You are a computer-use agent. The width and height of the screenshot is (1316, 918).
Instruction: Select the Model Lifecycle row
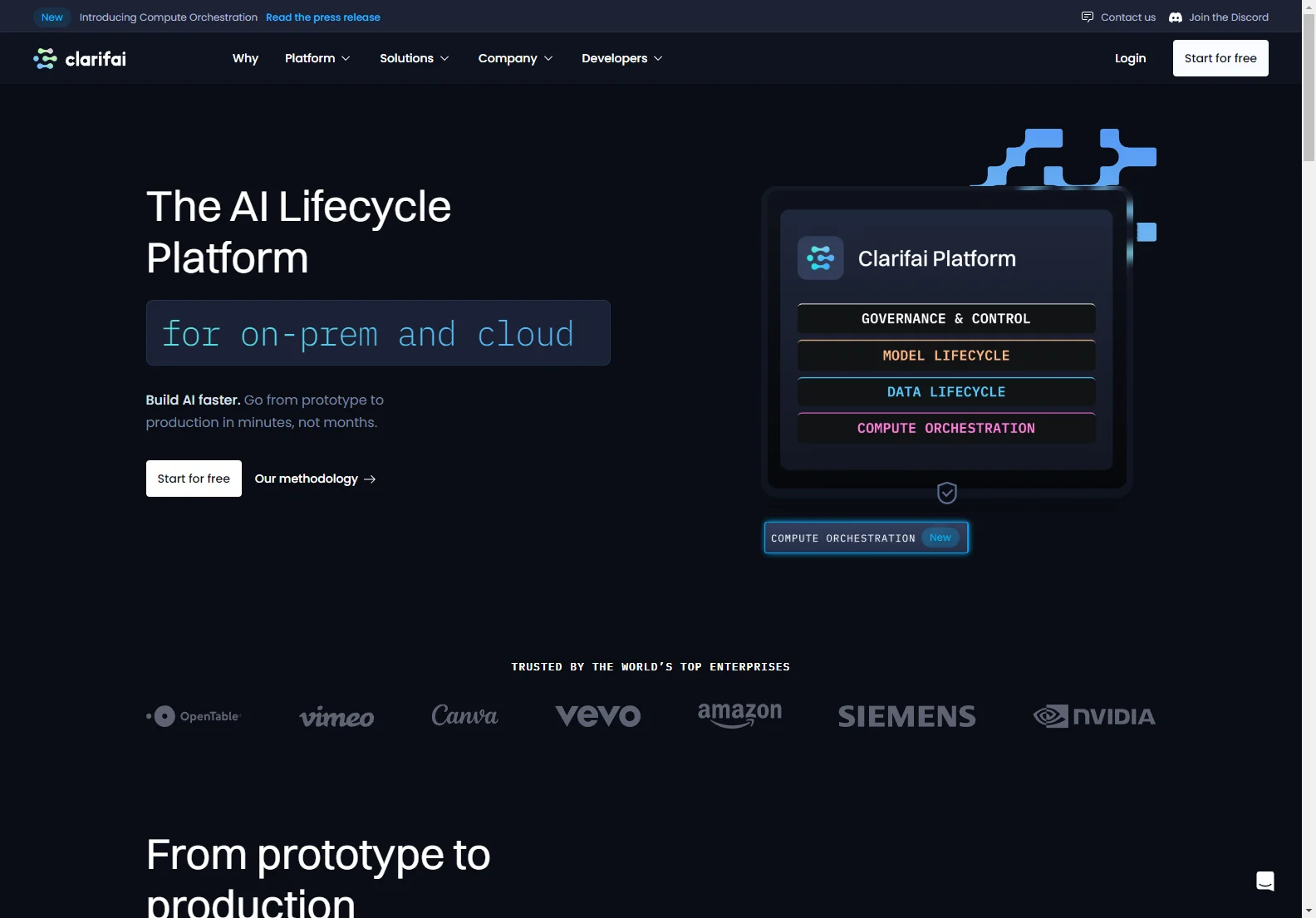pyautogui.click(x=946, y=355)
